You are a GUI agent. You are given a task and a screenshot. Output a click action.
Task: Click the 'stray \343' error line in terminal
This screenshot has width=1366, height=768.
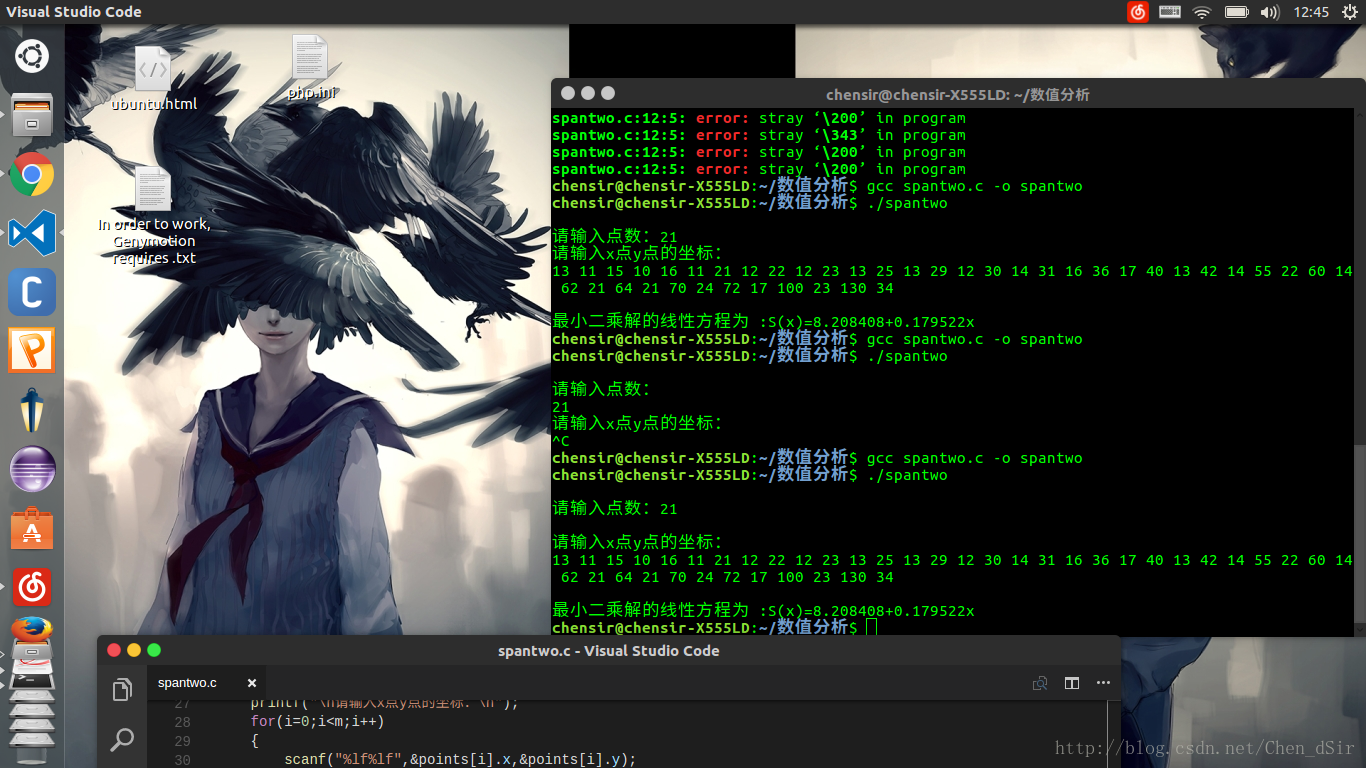(x=759, y=135)
